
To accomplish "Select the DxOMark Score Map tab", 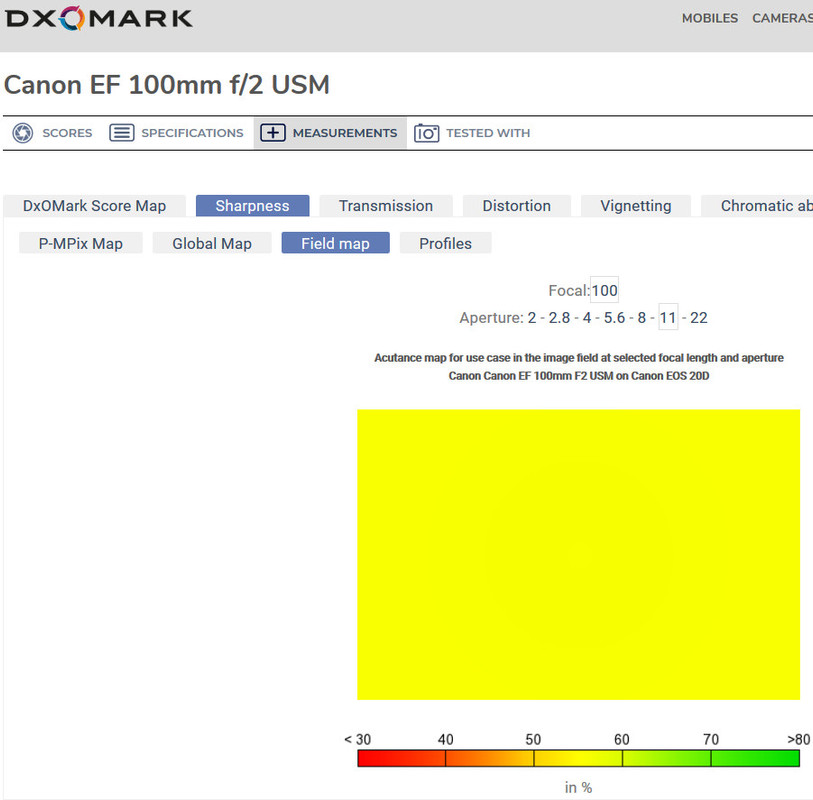I will [94, 206].
